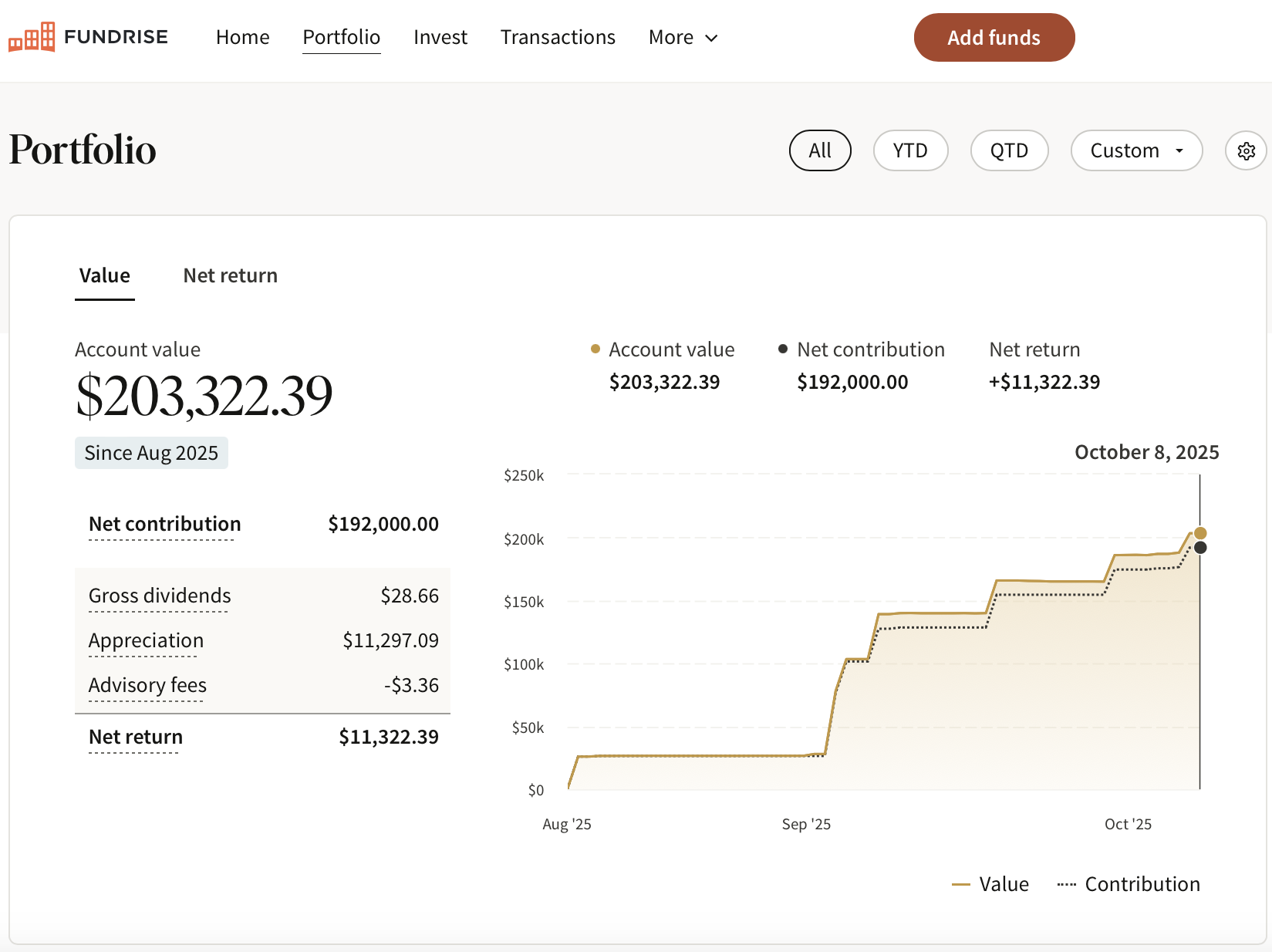Switch to the Net return tab
This screenshot has height=952, width=1272.
[230, 276]
